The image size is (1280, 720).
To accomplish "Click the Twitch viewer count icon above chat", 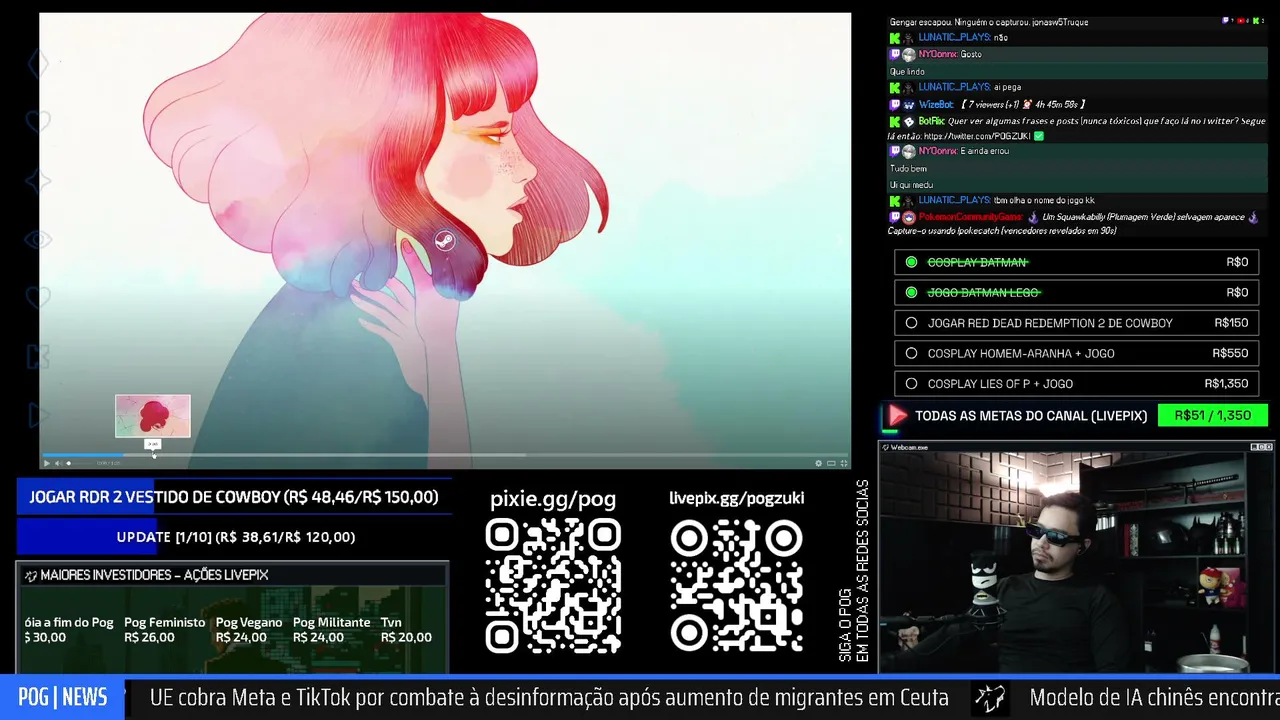I will pos(1227,20).
